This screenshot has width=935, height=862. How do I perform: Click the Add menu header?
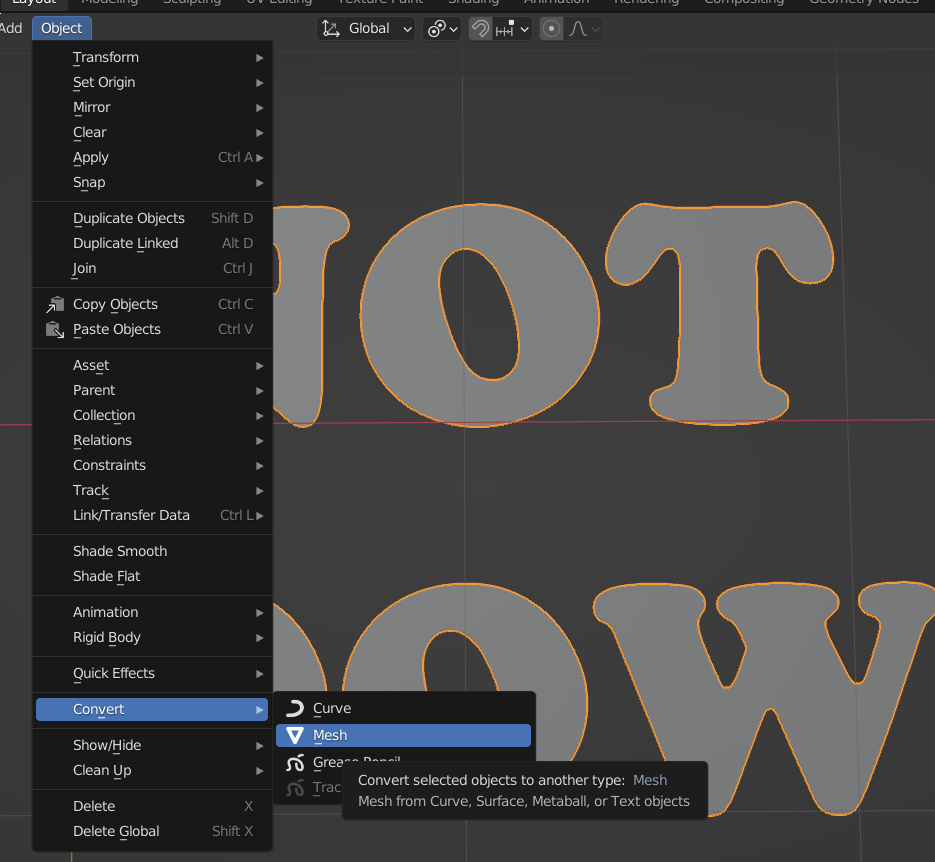[11, 28]
